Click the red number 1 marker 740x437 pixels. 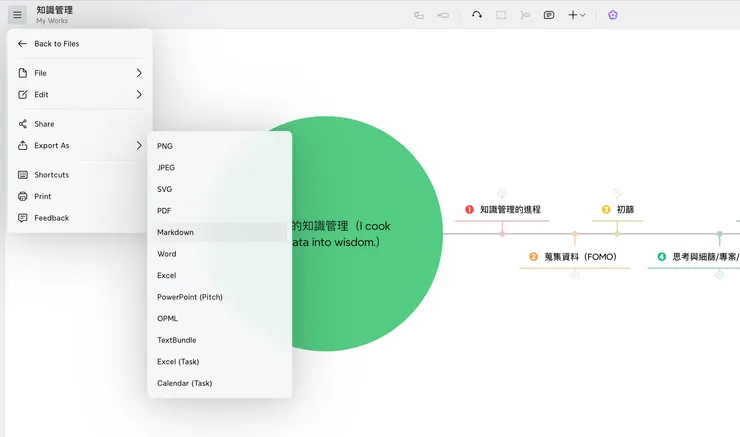[x=469, y=210]
